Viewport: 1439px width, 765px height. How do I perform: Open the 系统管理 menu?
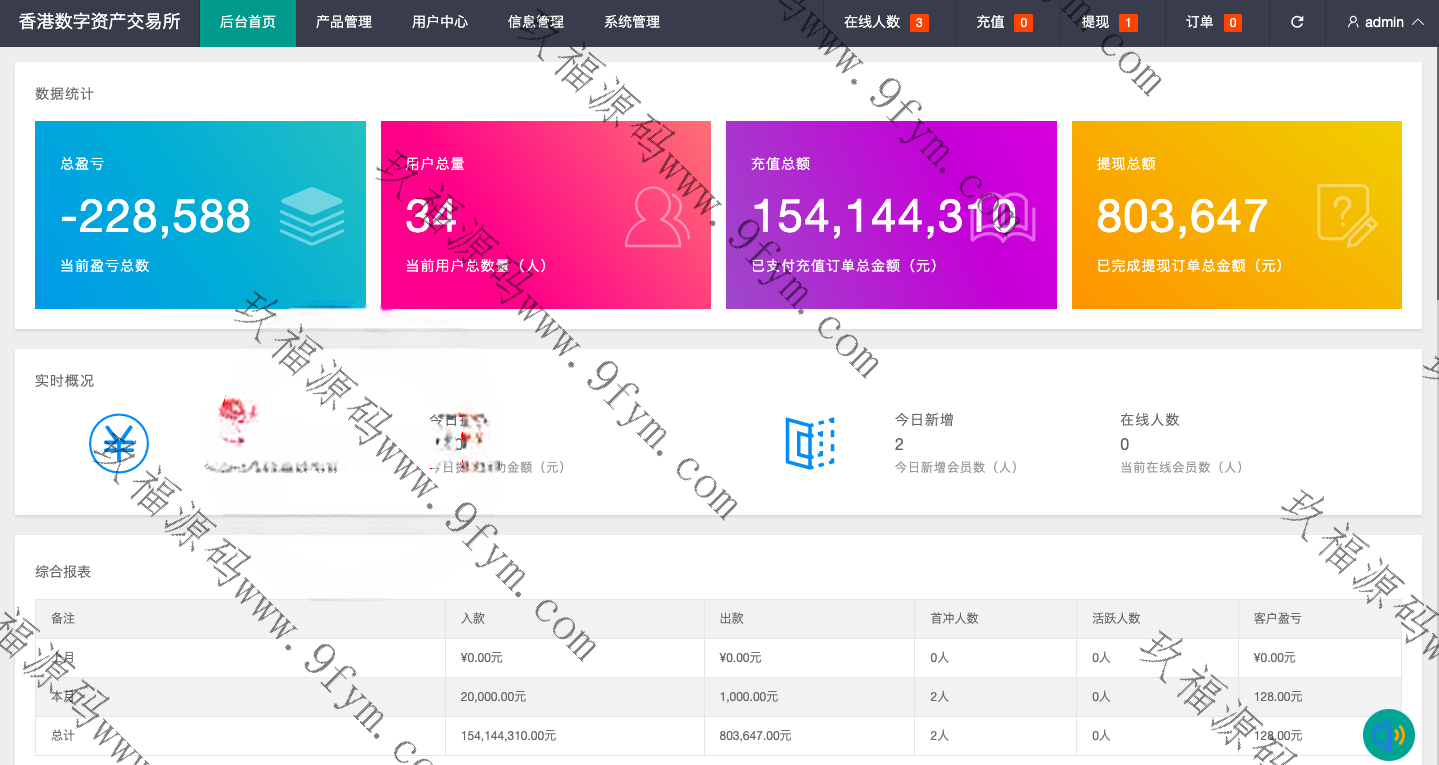click(631, 21)
